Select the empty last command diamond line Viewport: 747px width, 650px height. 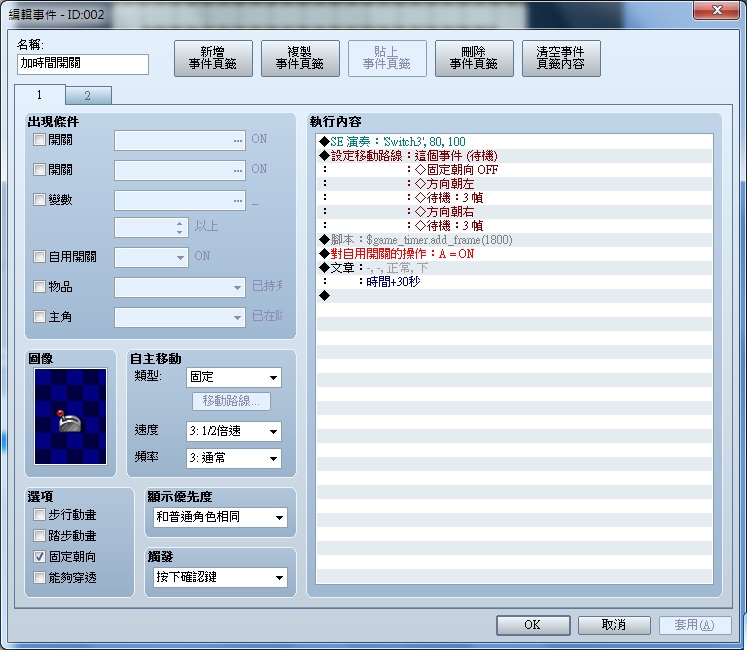(515, 296)
